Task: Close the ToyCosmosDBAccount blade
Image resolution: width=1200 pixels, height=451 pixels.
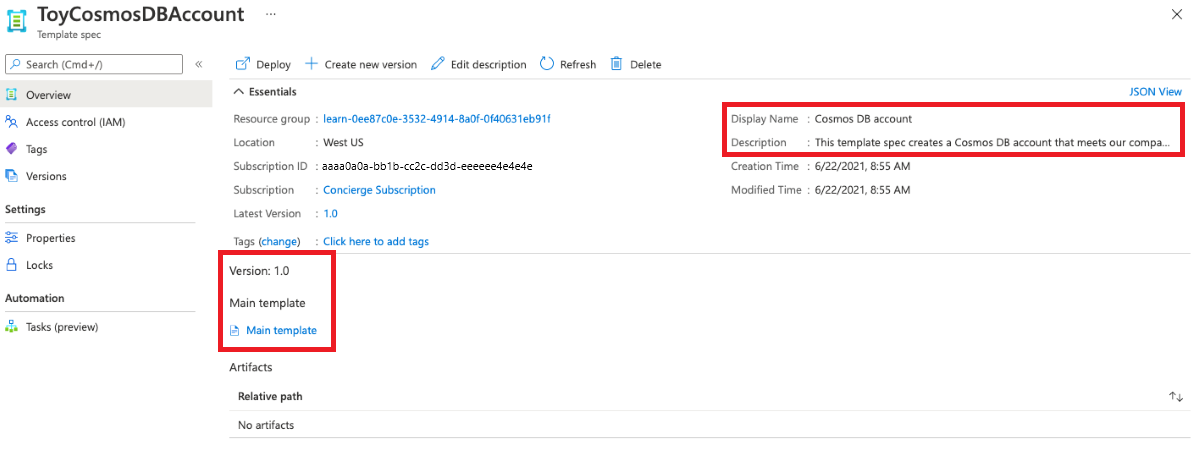Action: click(x=1177, y=14)
